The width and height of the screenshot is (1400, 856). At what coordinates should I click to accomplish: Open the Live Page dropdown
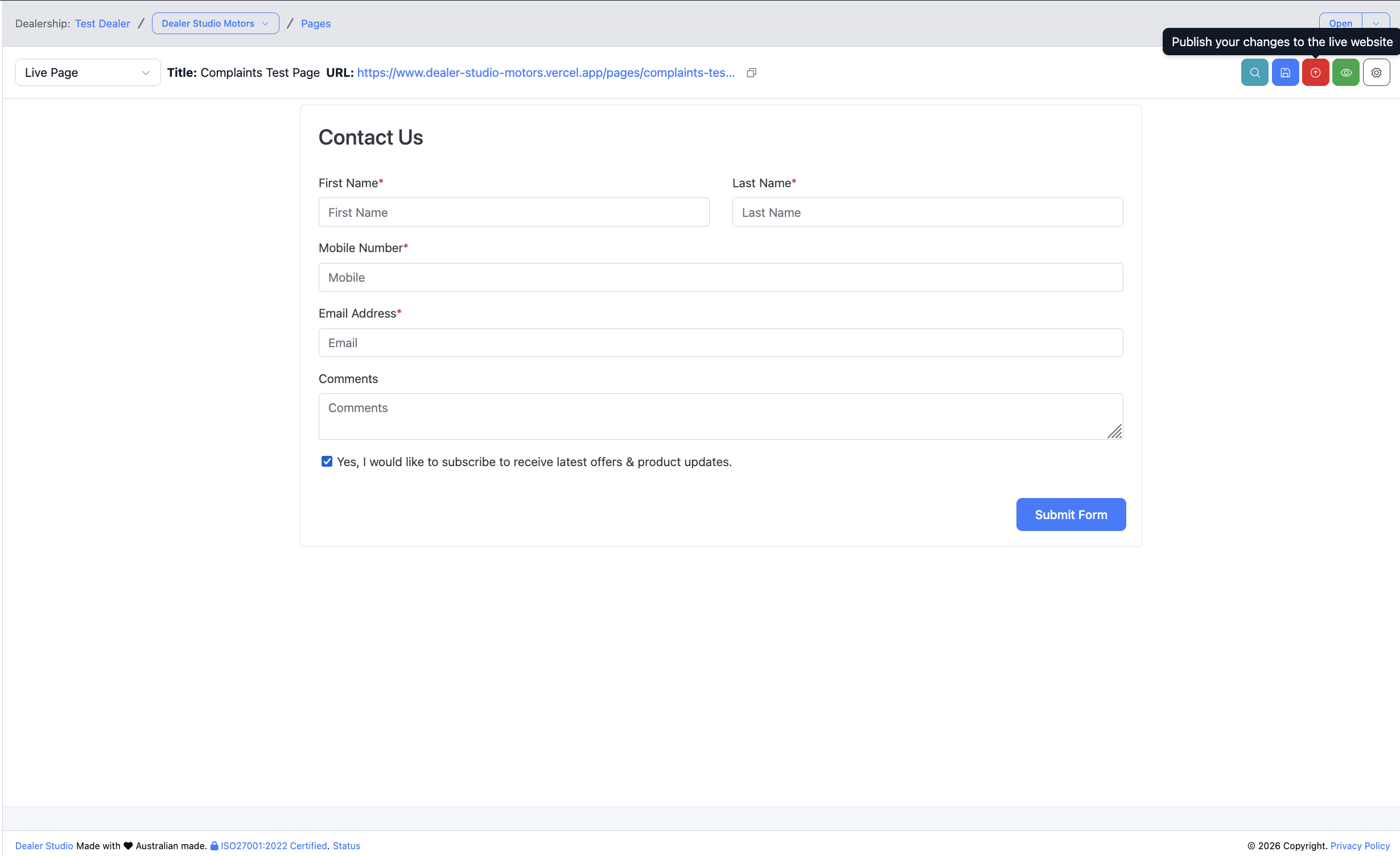[88, 72]
